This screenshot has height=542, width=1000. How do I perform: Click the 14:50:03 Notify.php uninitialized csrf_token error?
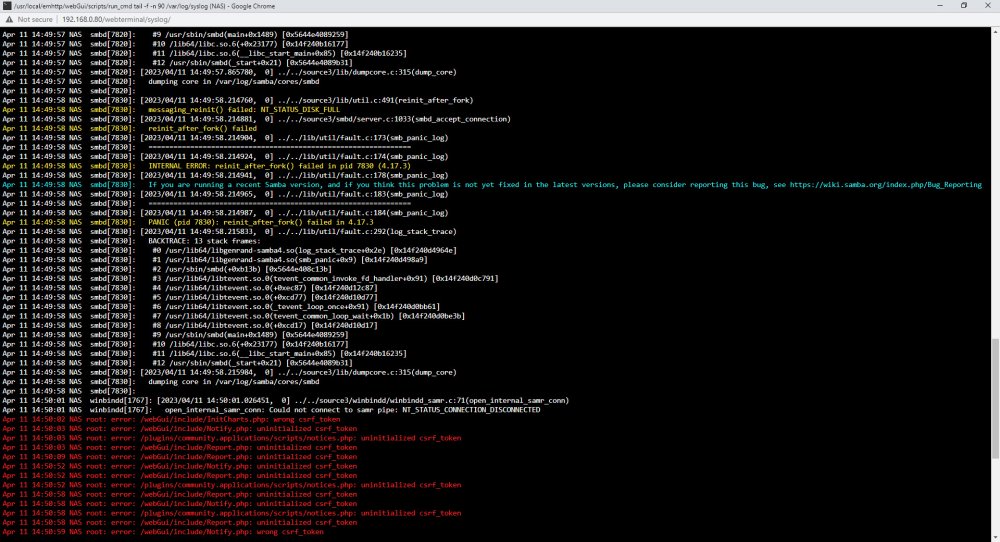pos(179,428)
